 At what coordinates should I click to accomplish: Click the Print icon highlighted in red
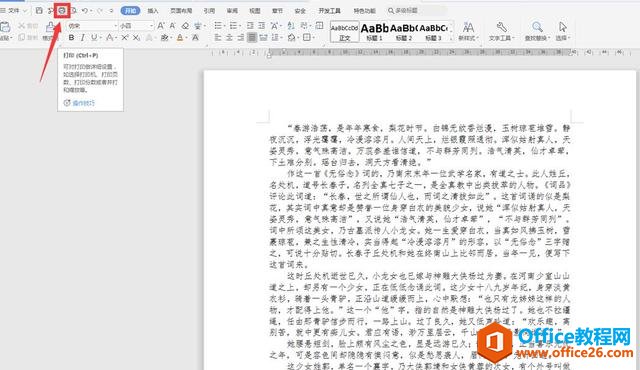62,11
